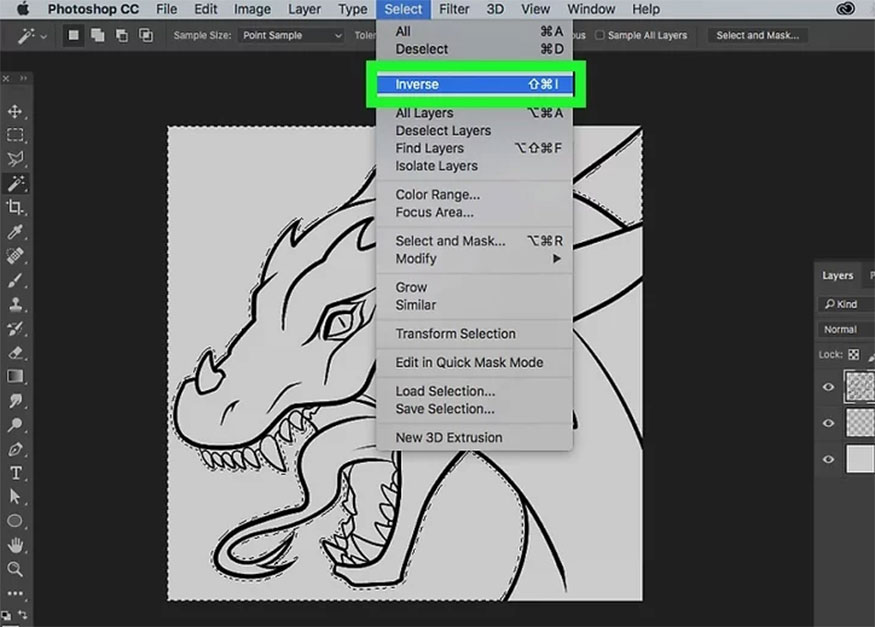This screenshot has height=627, width=875.
Task: Select the Rectangular Marquee tool
Action: point(15,135)
